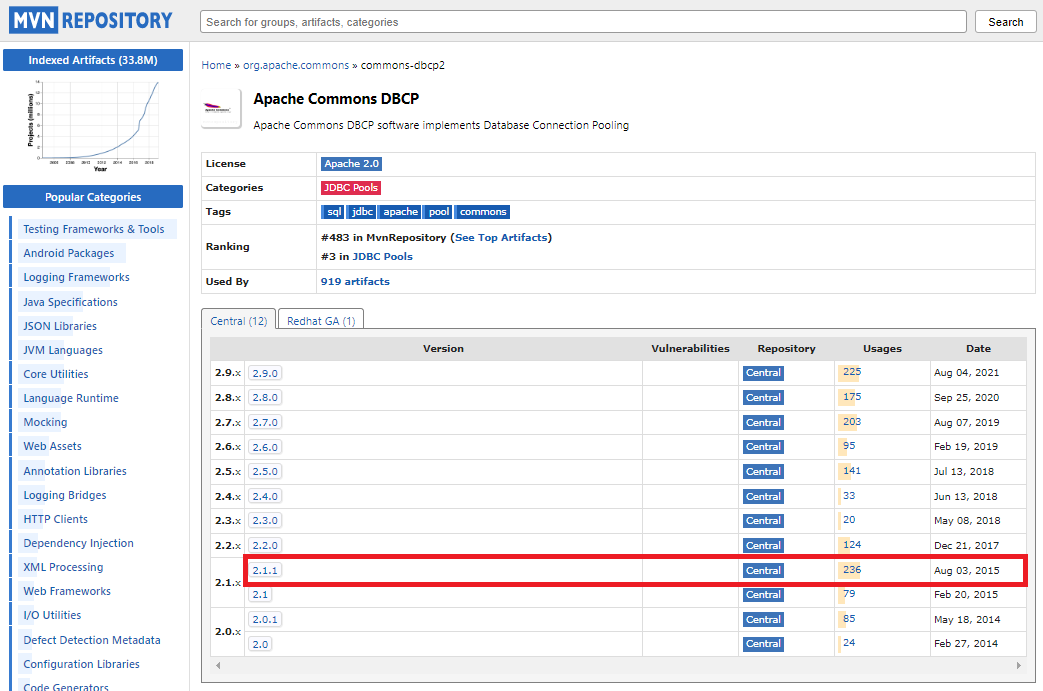Open the See Top Artifacts link
The width and height of the screenshot is (1043, 691).
(x=501, y=237)
